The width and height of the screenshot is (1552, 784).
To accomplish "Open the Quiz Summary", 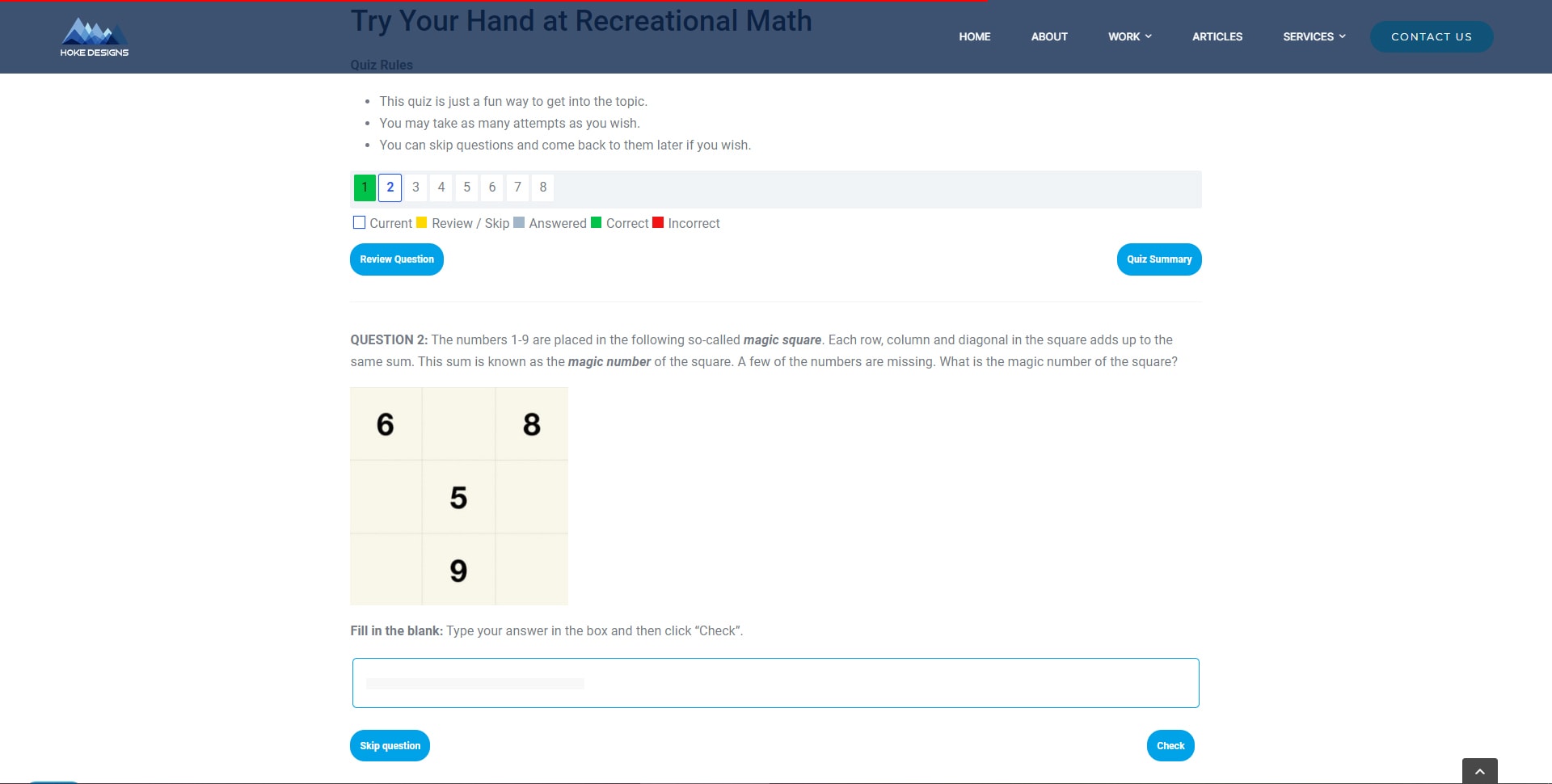I will coord(1158,259).
